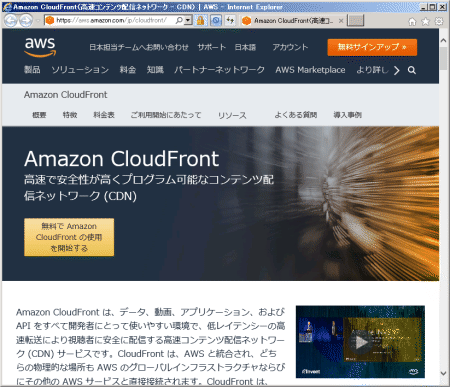Click the Internet Explorer title bar icon
The height and width of the screenshot is (387, 450).
[x=7, y=7]
